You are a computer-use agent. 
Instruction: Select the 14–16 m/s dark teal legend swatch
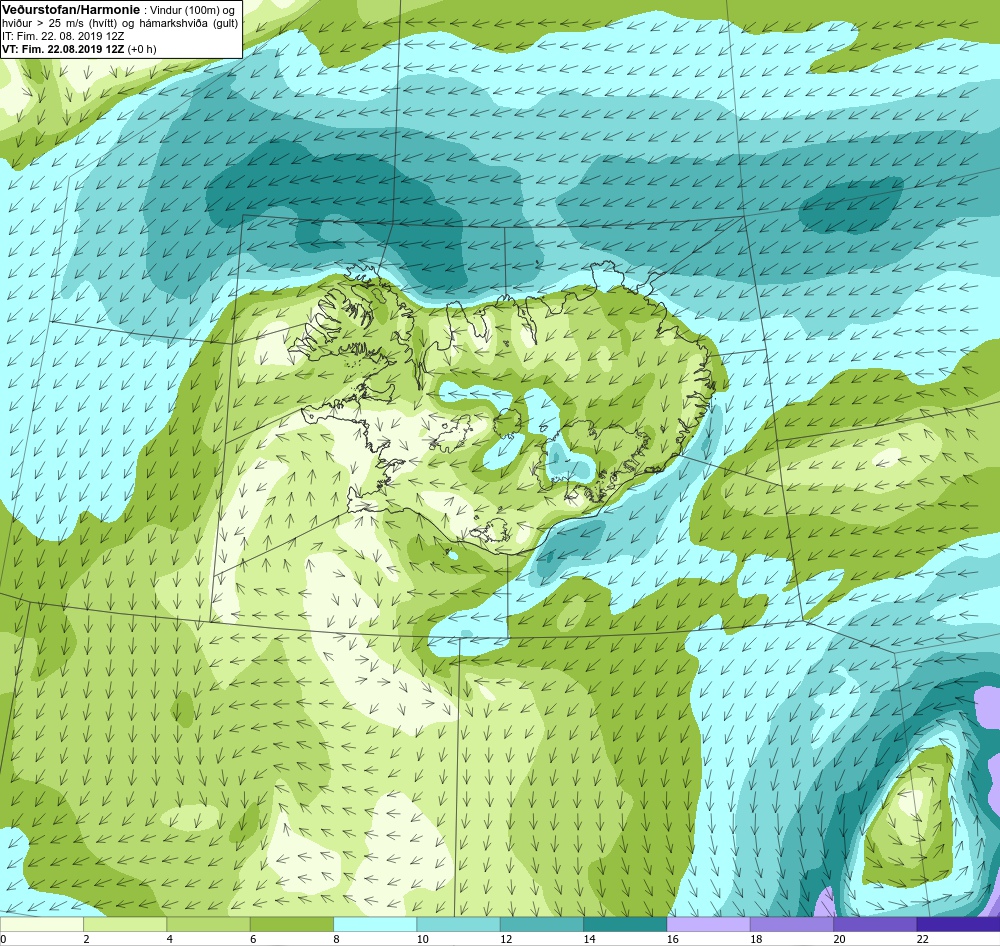[625, 924]
